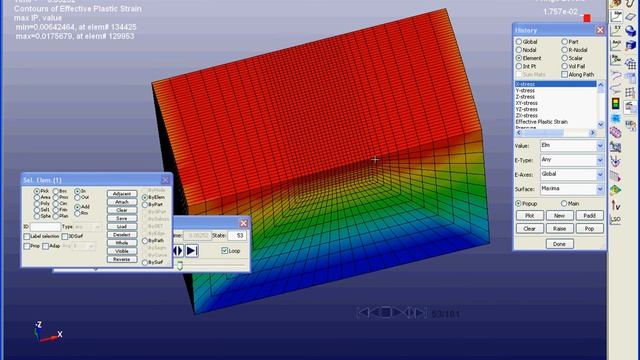Image resolution: width=640 pixels, height=360 pixels.
Task: Click the vector arrow V icon
Action: (x=616, y=205)
